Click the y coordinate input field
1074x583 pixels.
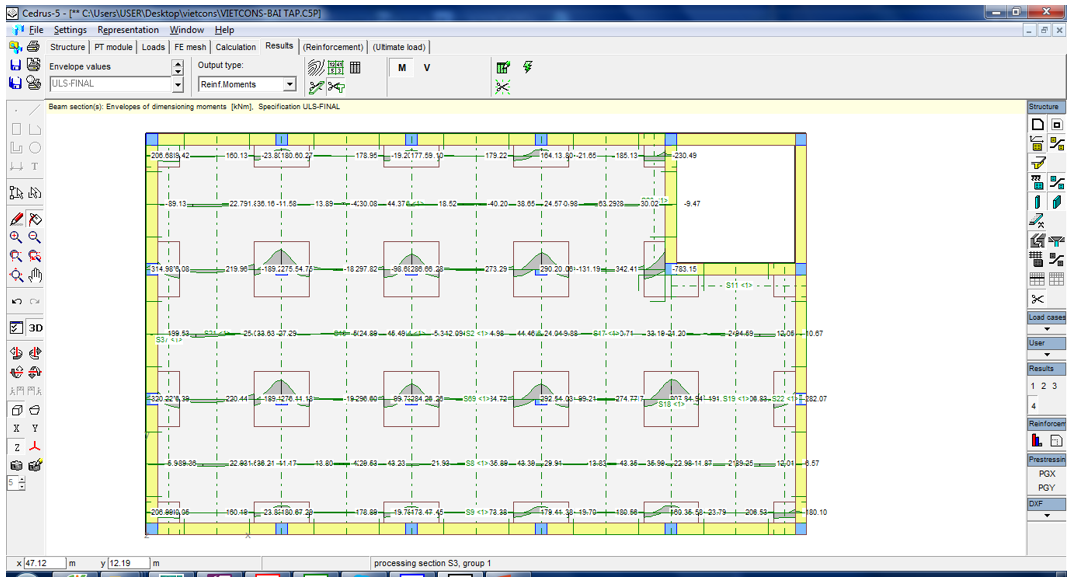[129, 563]
